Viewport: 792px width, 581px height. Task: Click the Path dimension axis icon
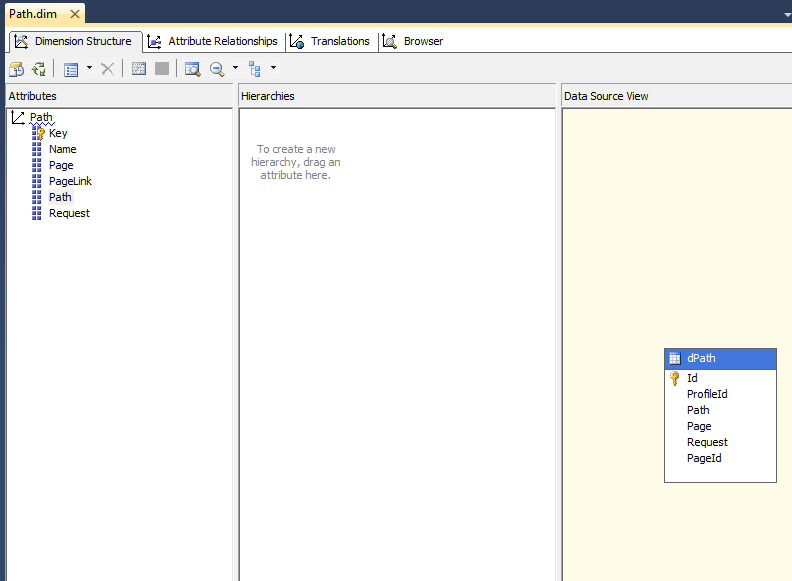[x=18, y=118]
